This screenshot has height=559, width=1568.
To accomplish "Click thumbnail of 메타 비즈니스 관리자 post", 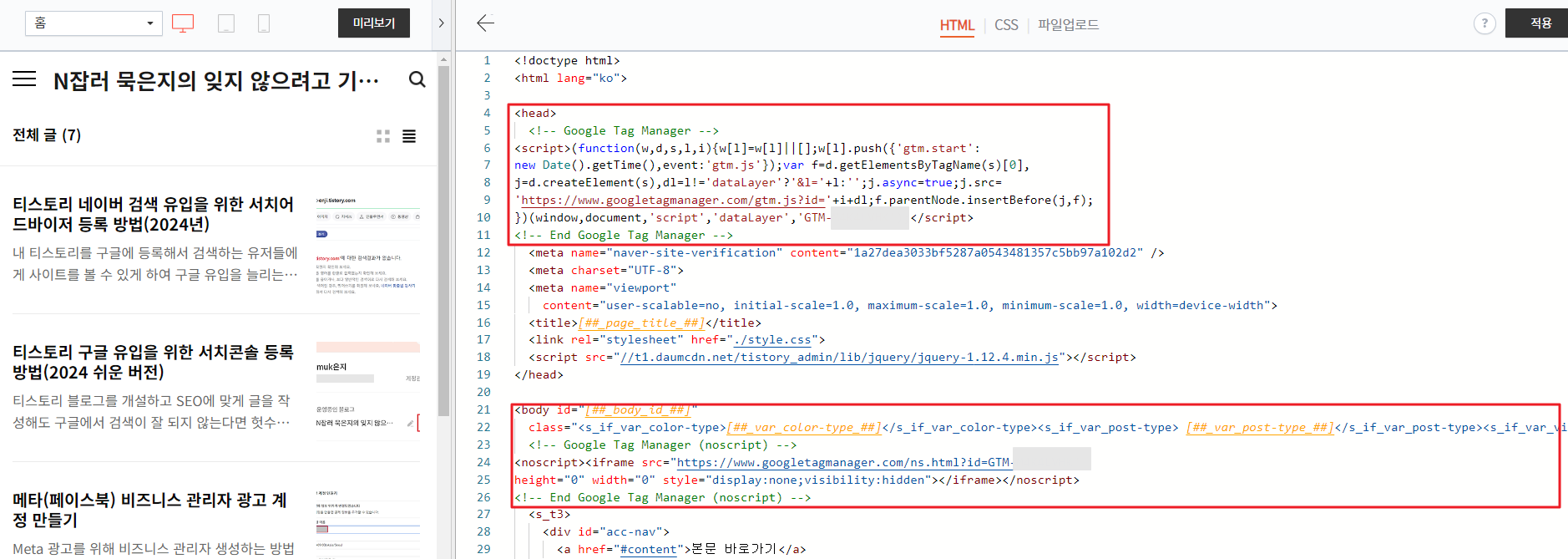I will pyautogui.click(x=368, y=523).
